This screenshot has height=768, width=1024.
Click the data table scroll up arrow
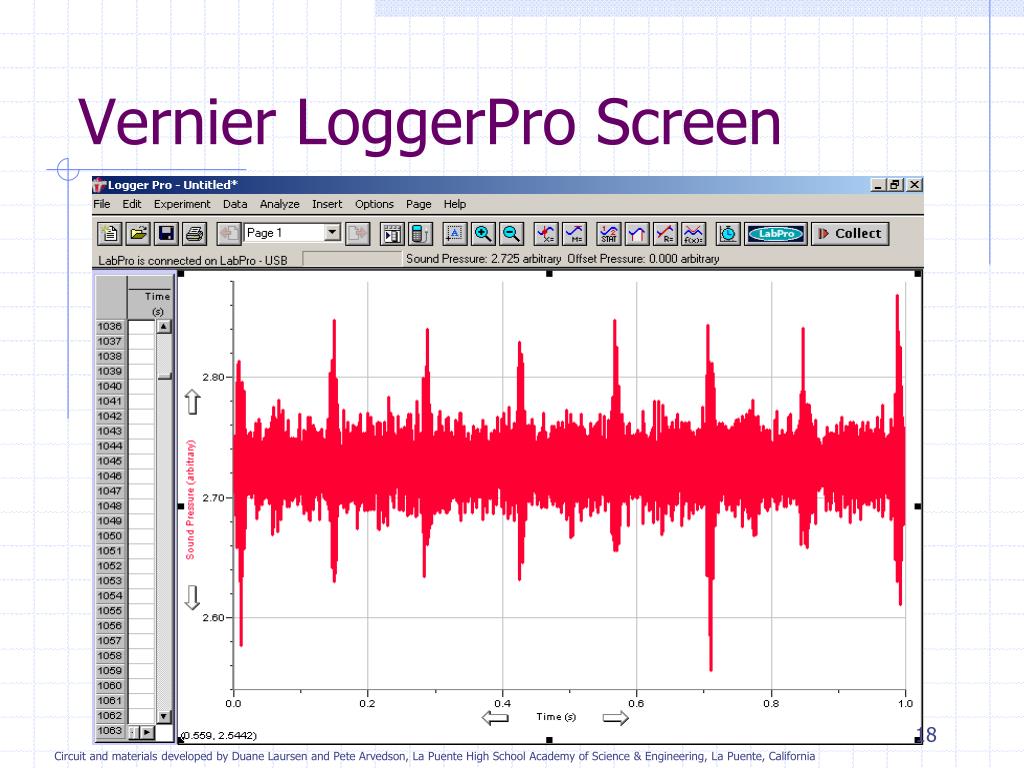click(164, 326)
